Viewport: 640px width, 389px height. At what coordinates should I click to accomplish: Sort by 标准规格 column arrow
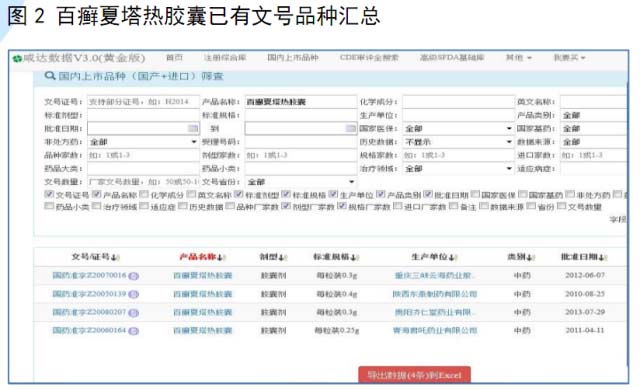tap(354, 258)
